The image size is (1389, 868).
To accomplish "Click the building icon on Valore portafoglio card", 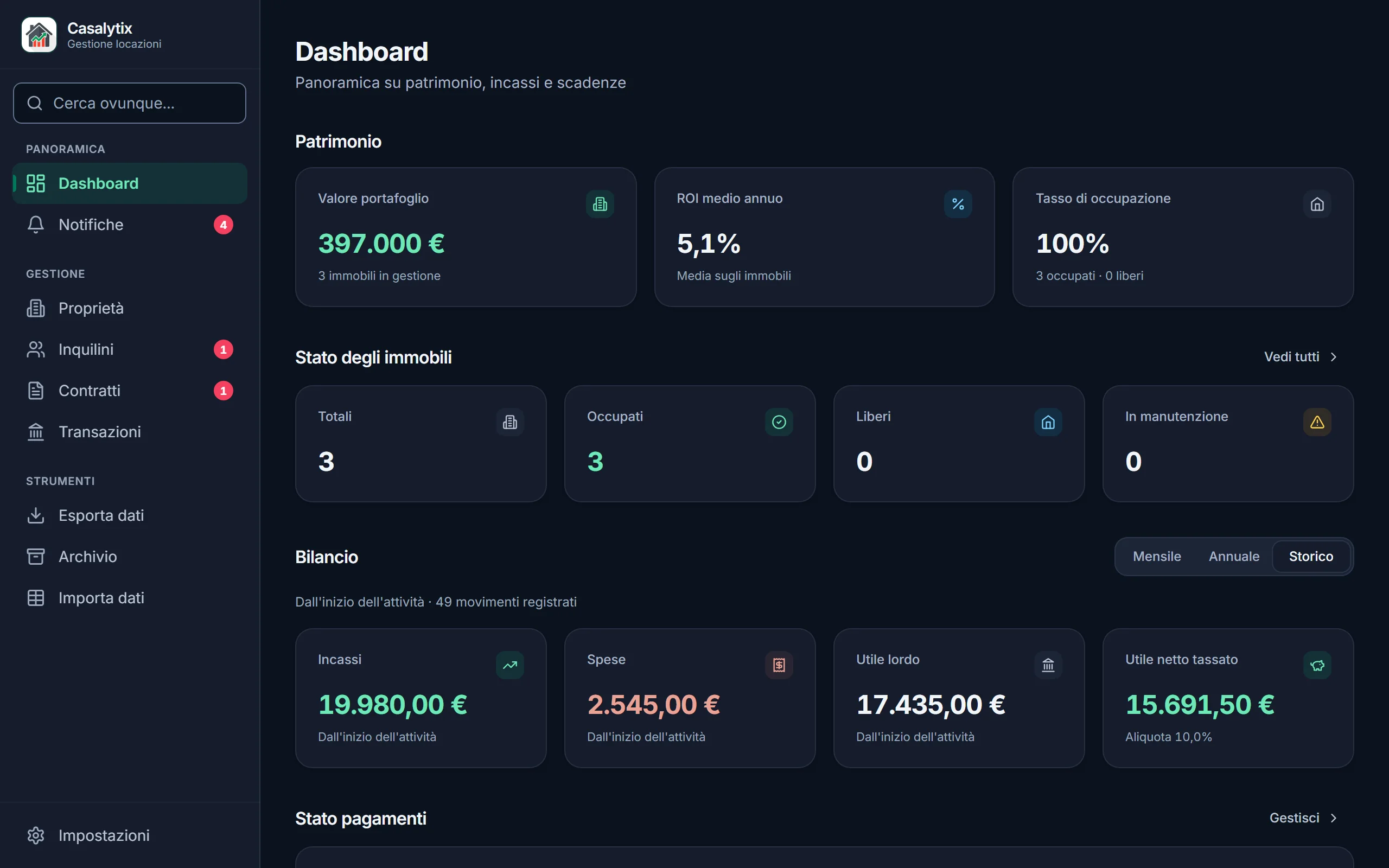I will (x=600, y=204).
